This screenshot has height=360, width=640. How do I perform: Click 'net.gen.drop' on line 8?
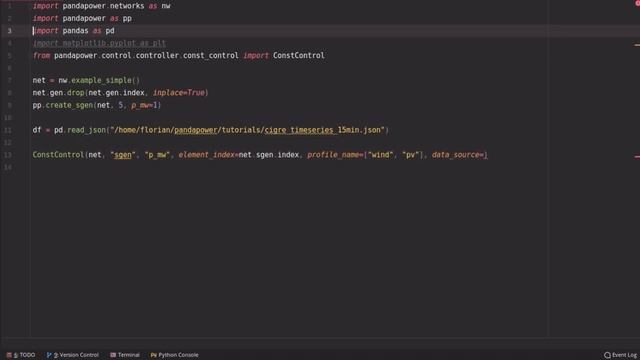tap(58, 93)
